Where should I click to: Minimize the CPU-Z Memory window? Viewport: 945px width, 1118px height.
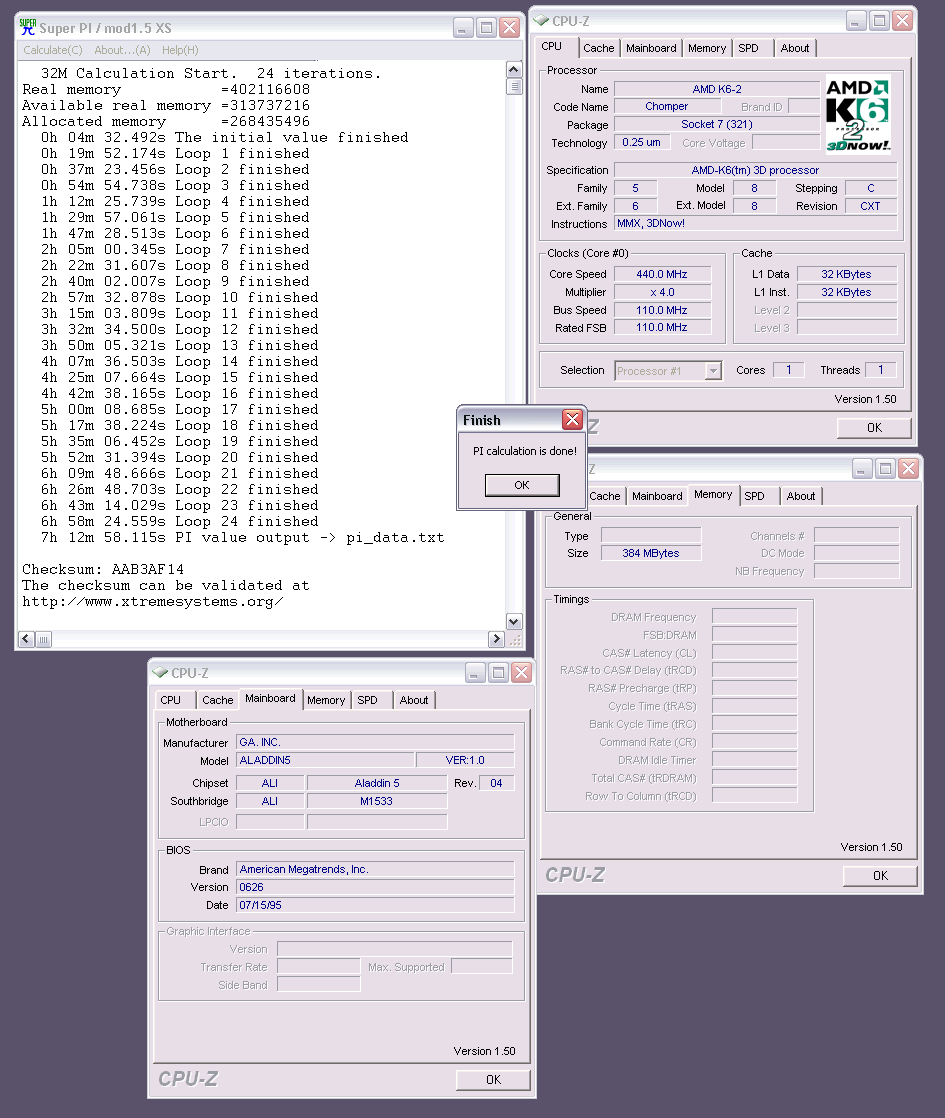tap(862, 468)
